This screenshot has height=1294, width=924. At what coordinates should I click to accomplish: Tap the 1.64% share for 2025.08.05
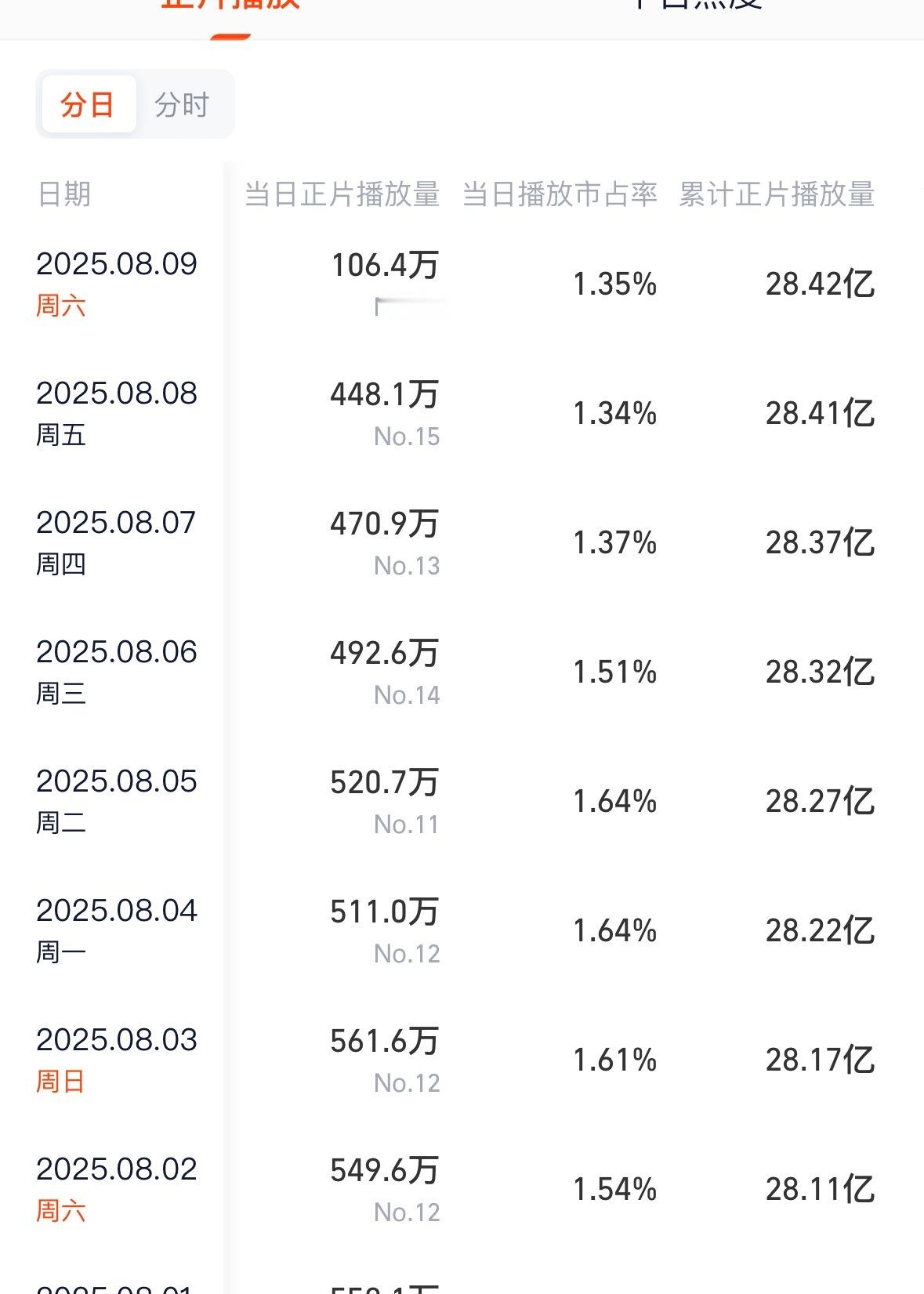pyautogui.click(x=615, y=801)
